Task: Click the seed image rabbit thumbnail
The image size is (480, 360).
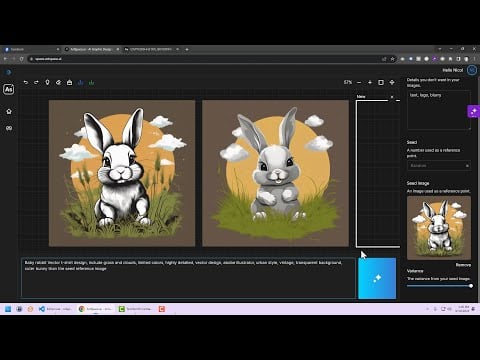Action: pos(439,228)
